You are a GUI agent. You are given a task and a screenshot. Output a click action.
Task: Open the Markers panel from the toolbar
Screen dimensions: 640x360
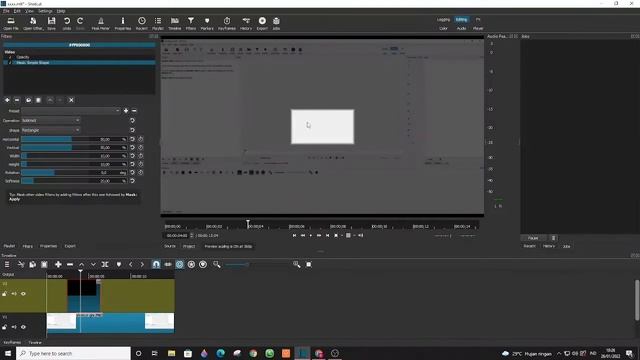coord(207,23)
